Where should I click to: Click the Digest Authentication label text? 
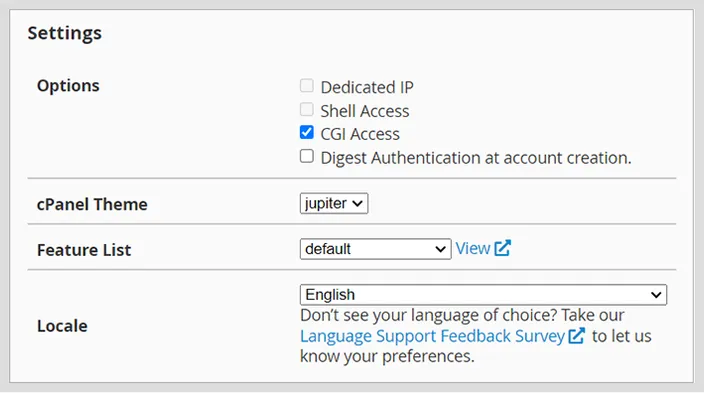(476, 158)
